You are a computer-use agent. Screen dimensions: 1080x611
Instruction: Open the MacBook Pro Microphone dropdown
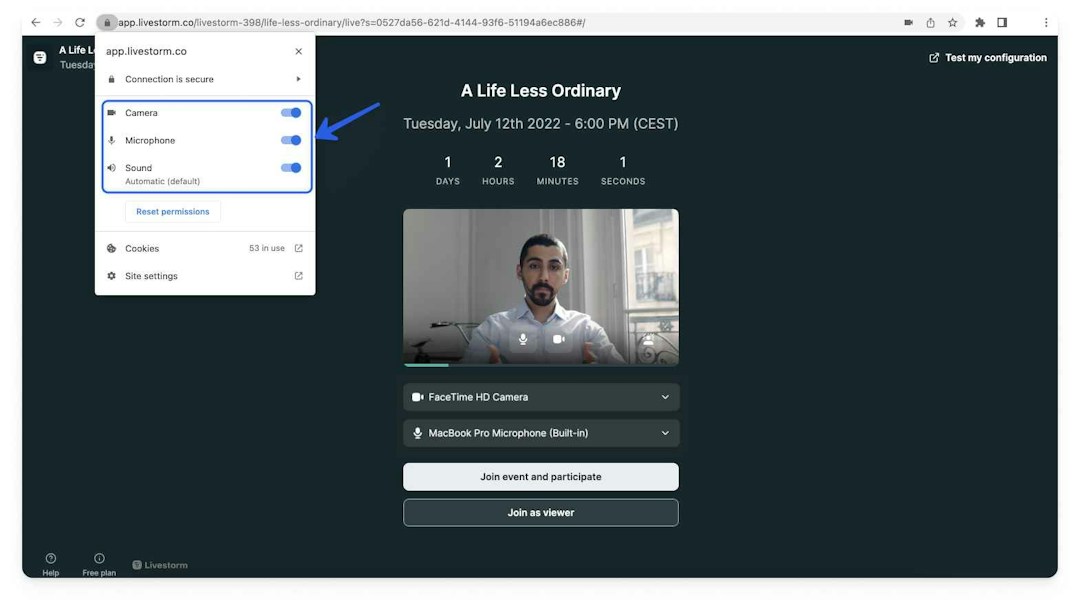541,433
